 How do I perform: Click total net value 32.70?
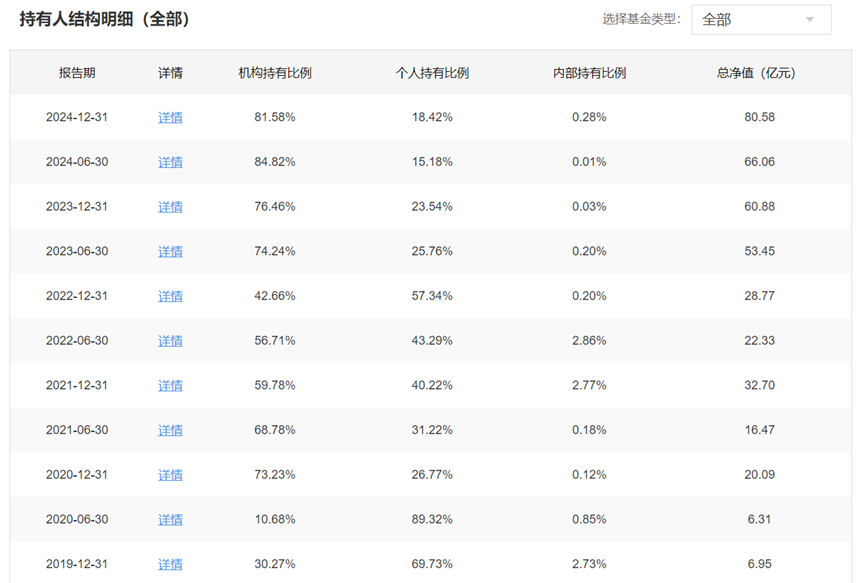760,385
